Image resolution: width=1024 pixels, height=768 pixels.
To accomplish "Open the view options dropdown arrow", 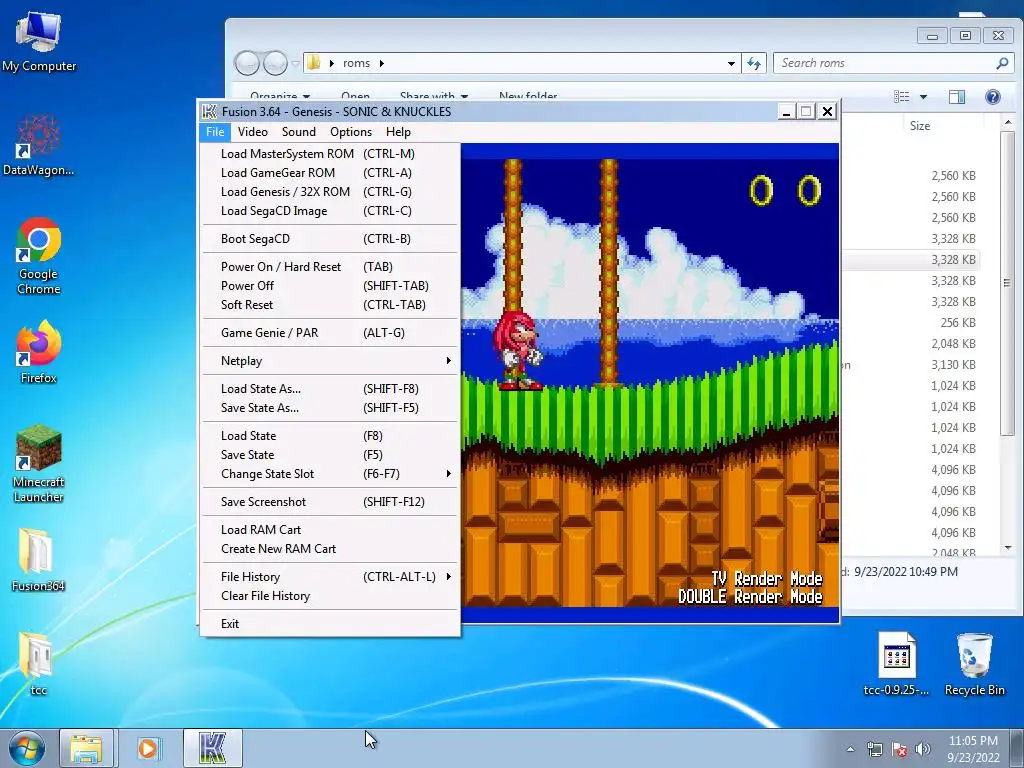I will pyautogui.click(x=923, y=97).
